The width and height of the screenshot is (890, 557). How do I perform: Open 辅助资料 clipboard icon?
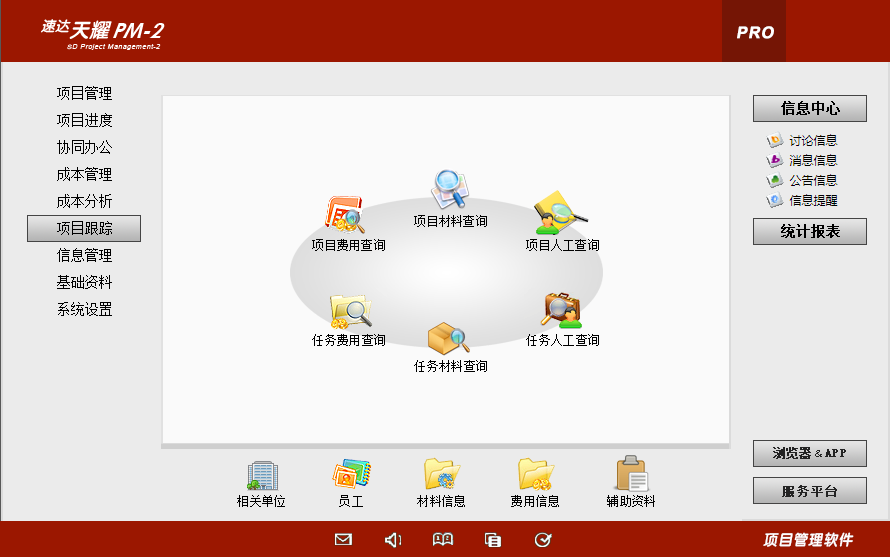[x=631, y=475]
